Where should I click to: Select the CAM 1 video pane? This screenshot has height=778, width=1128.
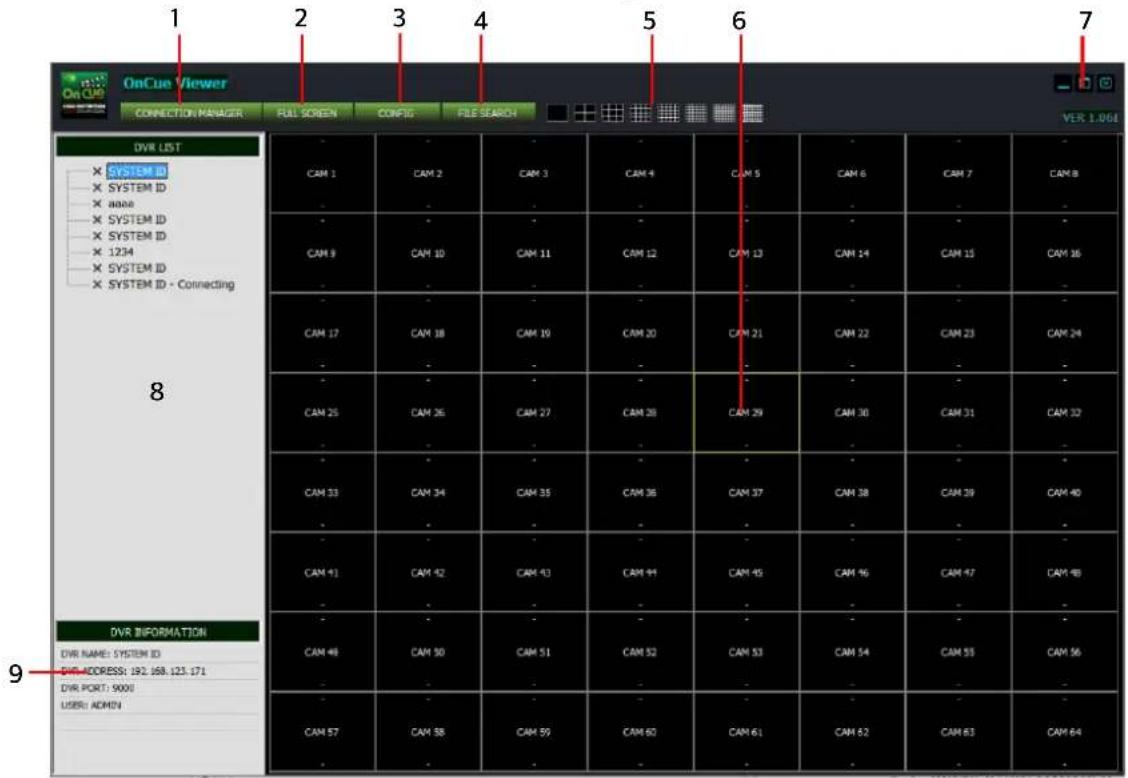pyautogui.click(x=322, y=173)
